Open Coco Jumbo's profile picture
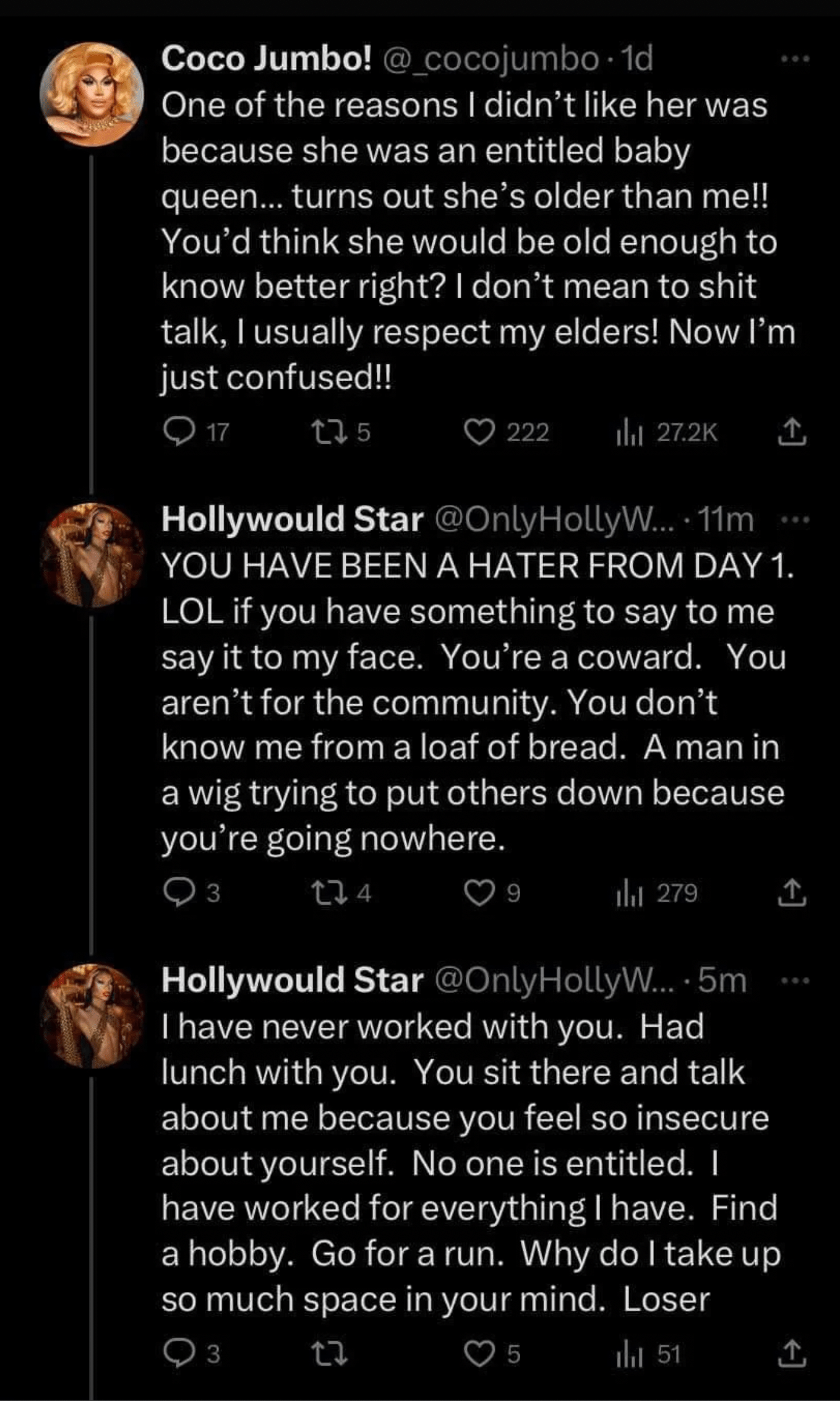This screenshot has height=1401, width=840. (92, 94)
